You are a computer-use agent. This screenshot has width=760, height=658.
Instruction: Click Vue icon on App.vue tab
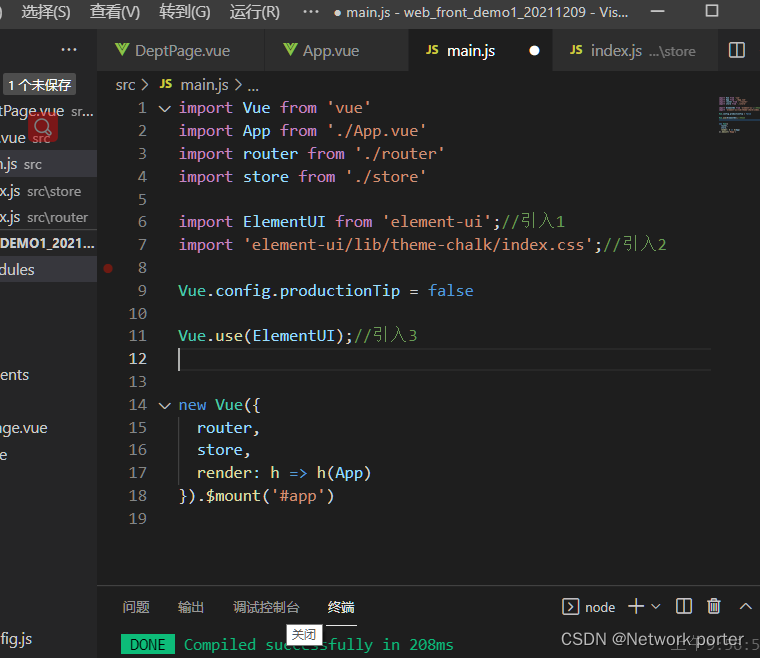290,49
